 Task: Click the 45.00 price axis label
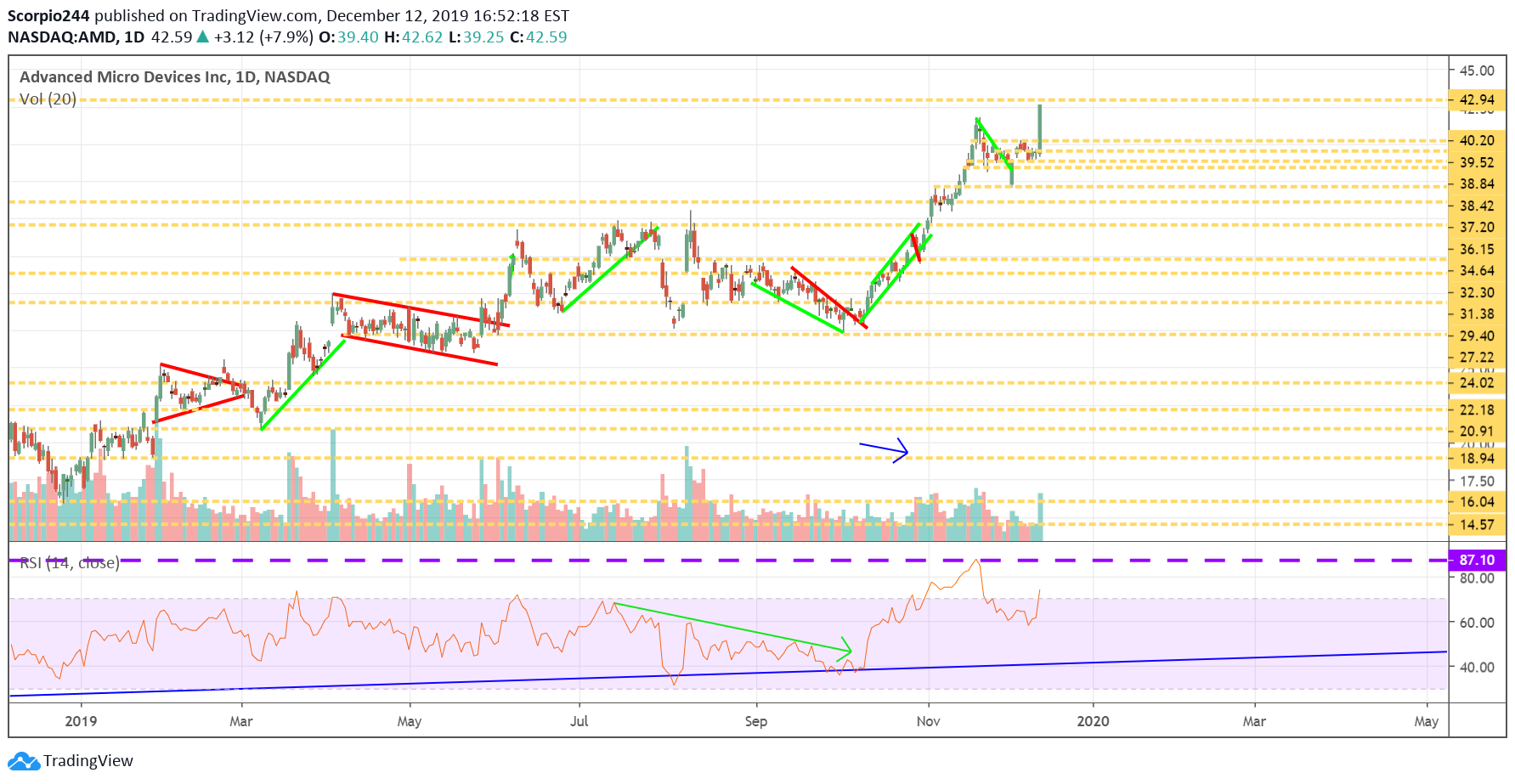pos(1477,71)
